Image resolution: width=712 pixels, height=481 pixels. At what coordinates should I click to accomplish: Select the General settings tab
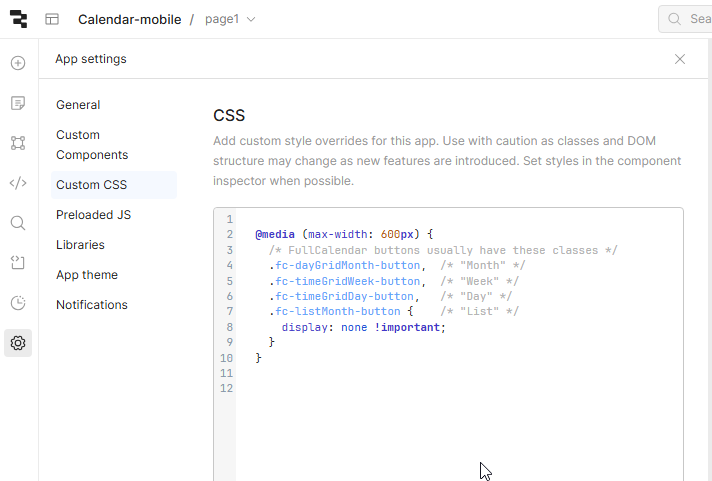tap(78, 105)
